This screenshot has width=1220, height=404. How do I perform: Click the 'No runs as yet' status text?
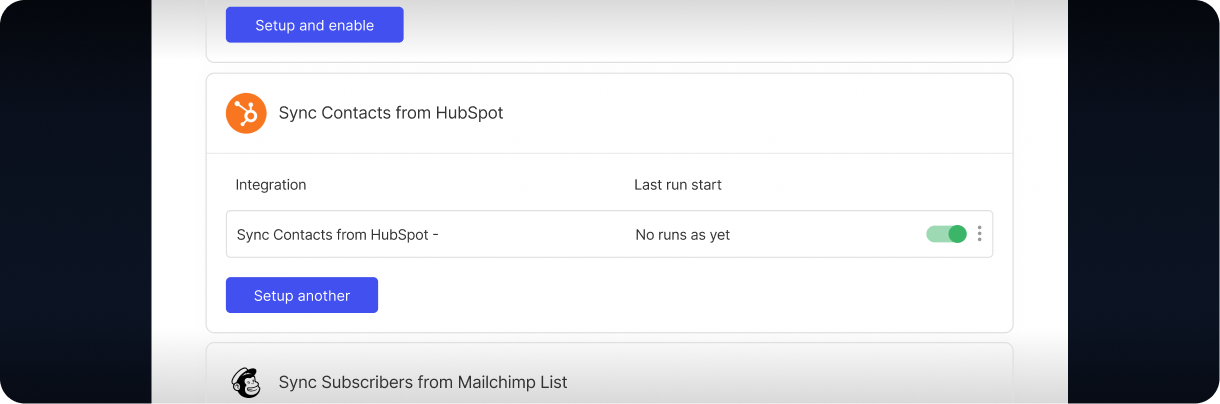click(x=683, y=235)
